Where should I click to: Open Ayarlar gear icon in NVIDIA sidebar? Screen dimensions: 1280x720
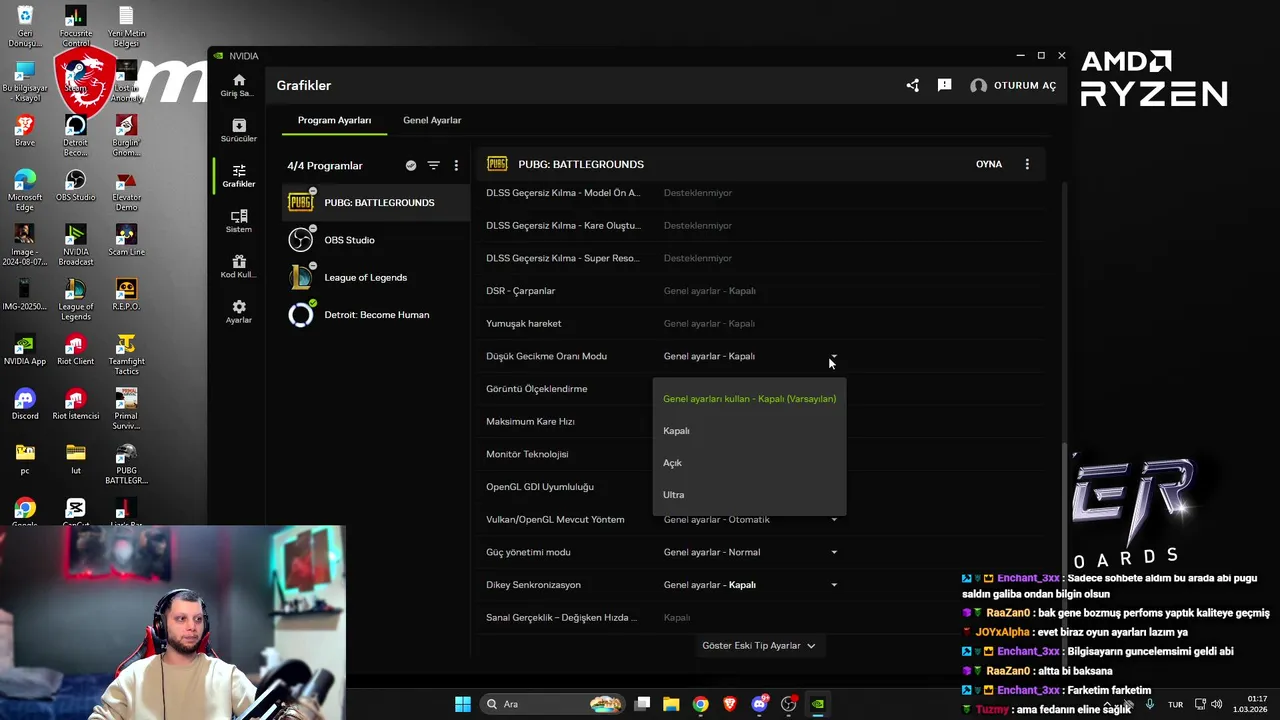(x=238, y=311)
